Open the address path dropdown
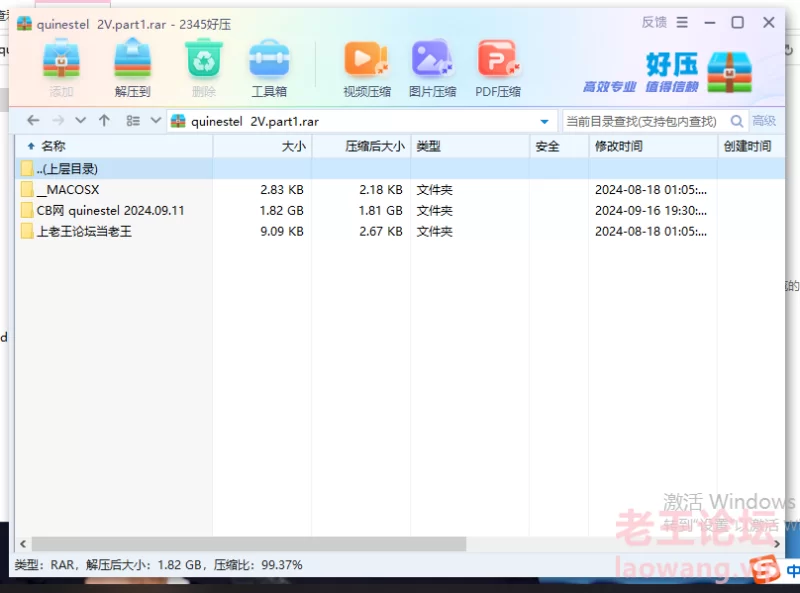The image size is (800, 593). tap(544, 121)
